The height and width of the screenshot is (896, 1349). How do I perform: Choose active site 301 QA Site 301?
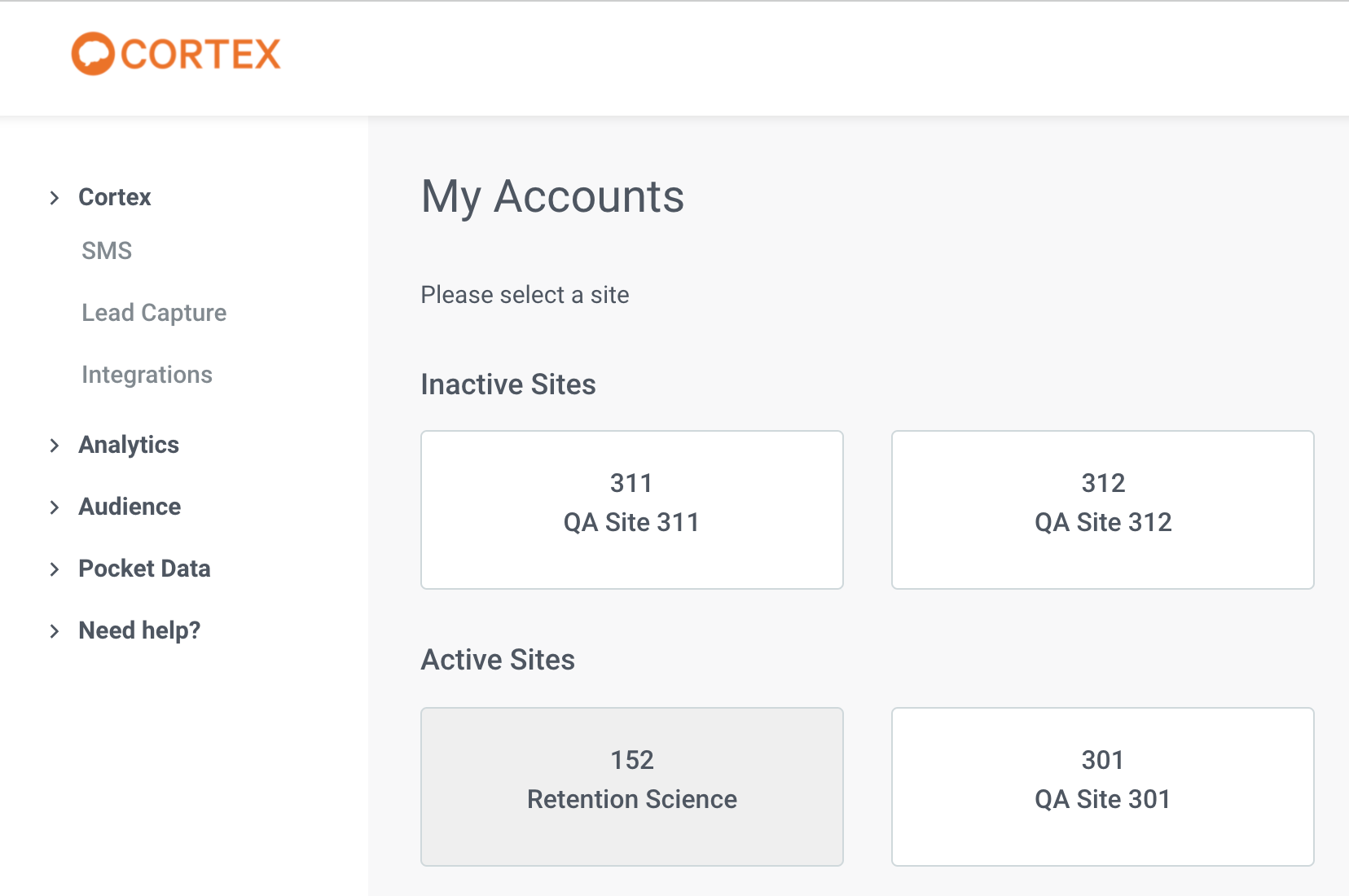(1103, 787)
